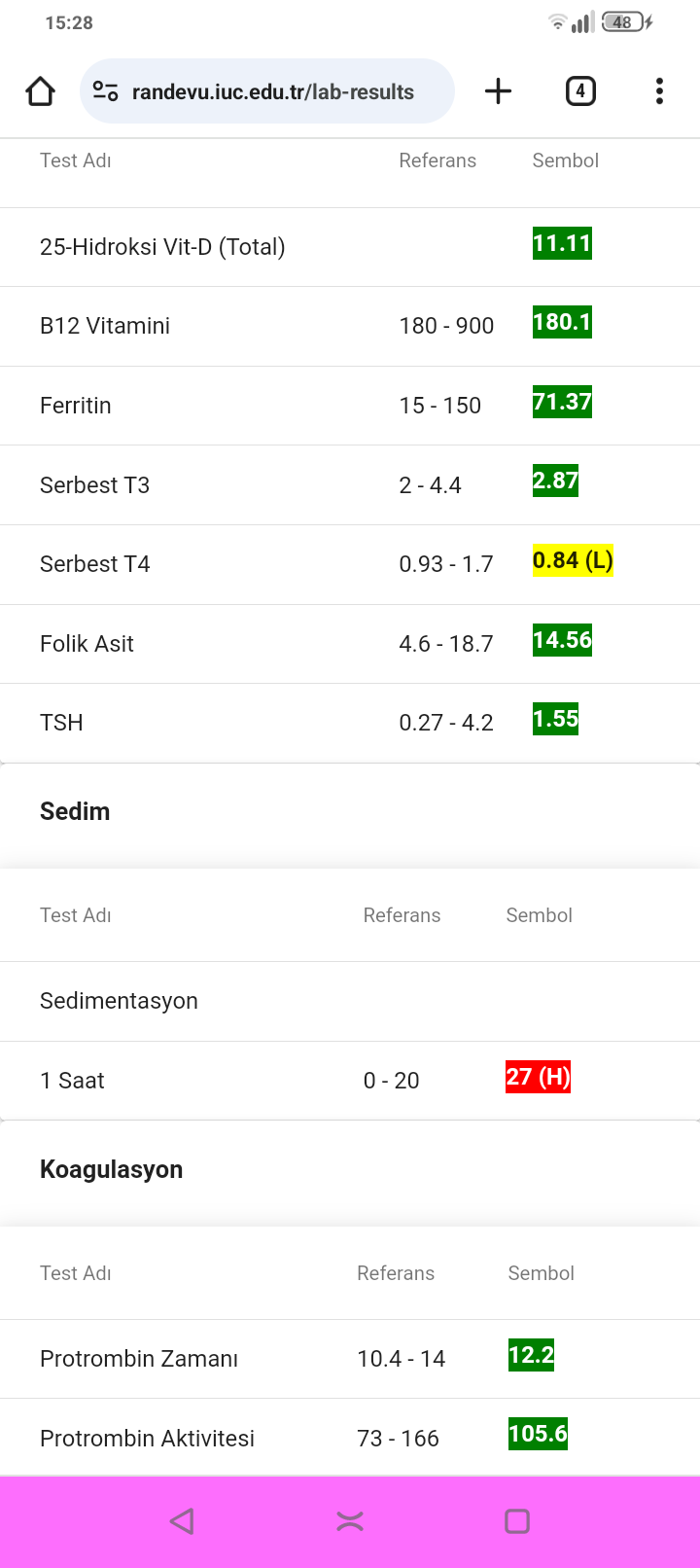Viewport: 700px width, 1568px height.
Task: Tap the Android home navigation button
Action: (x=350, y=1521)
